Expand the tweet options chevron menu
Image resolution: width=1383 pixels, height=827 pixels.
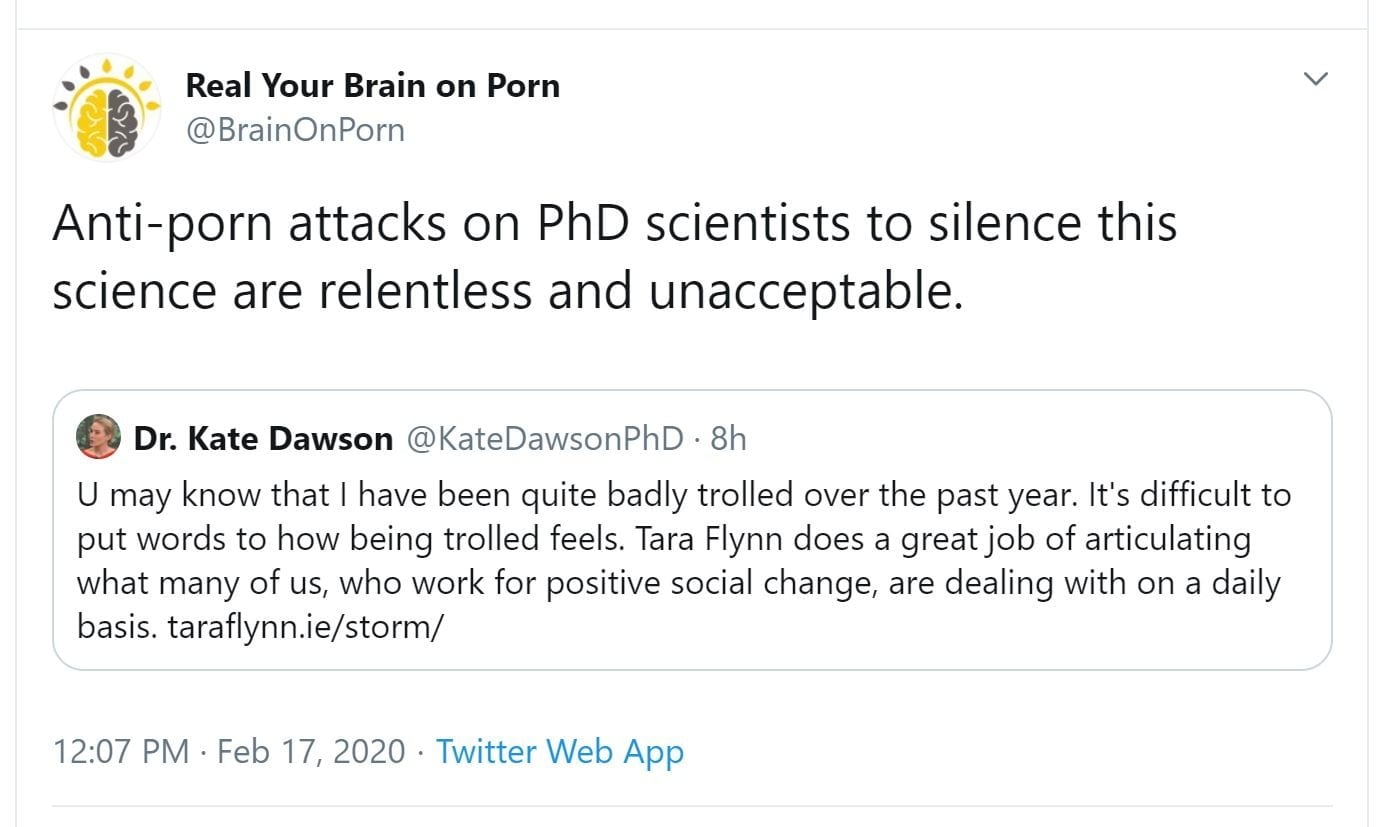click(1317, 79)
